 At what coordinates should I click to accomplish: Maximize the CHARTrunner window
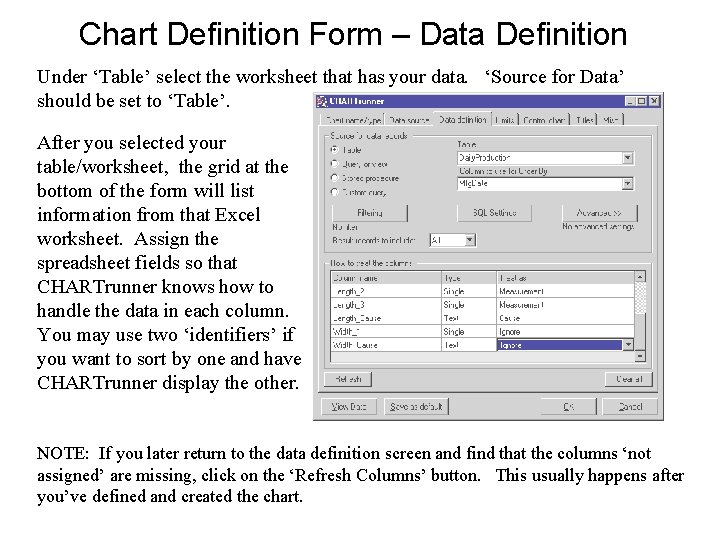641,101
